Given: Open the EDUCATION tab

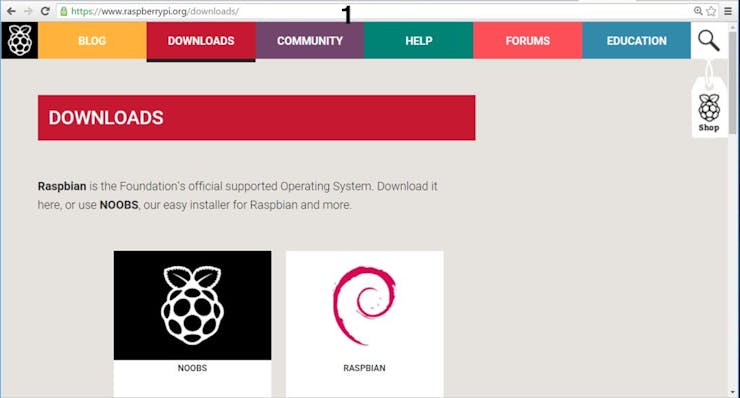Looking at the screenshot, I should pos(637,41).
